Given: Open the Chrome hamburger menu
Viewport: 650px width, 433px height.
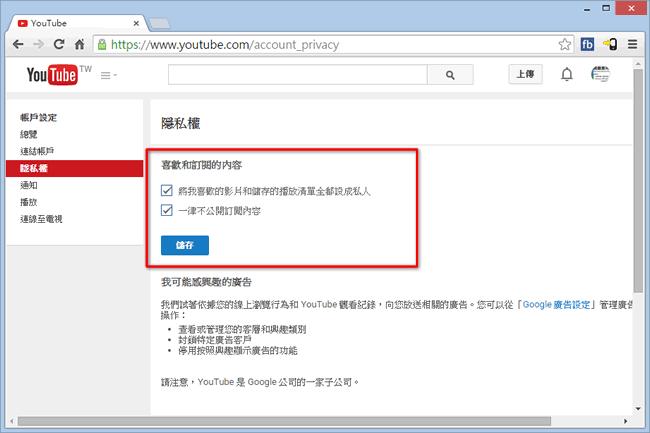Looking at the screenshot, I should point(632,44).
